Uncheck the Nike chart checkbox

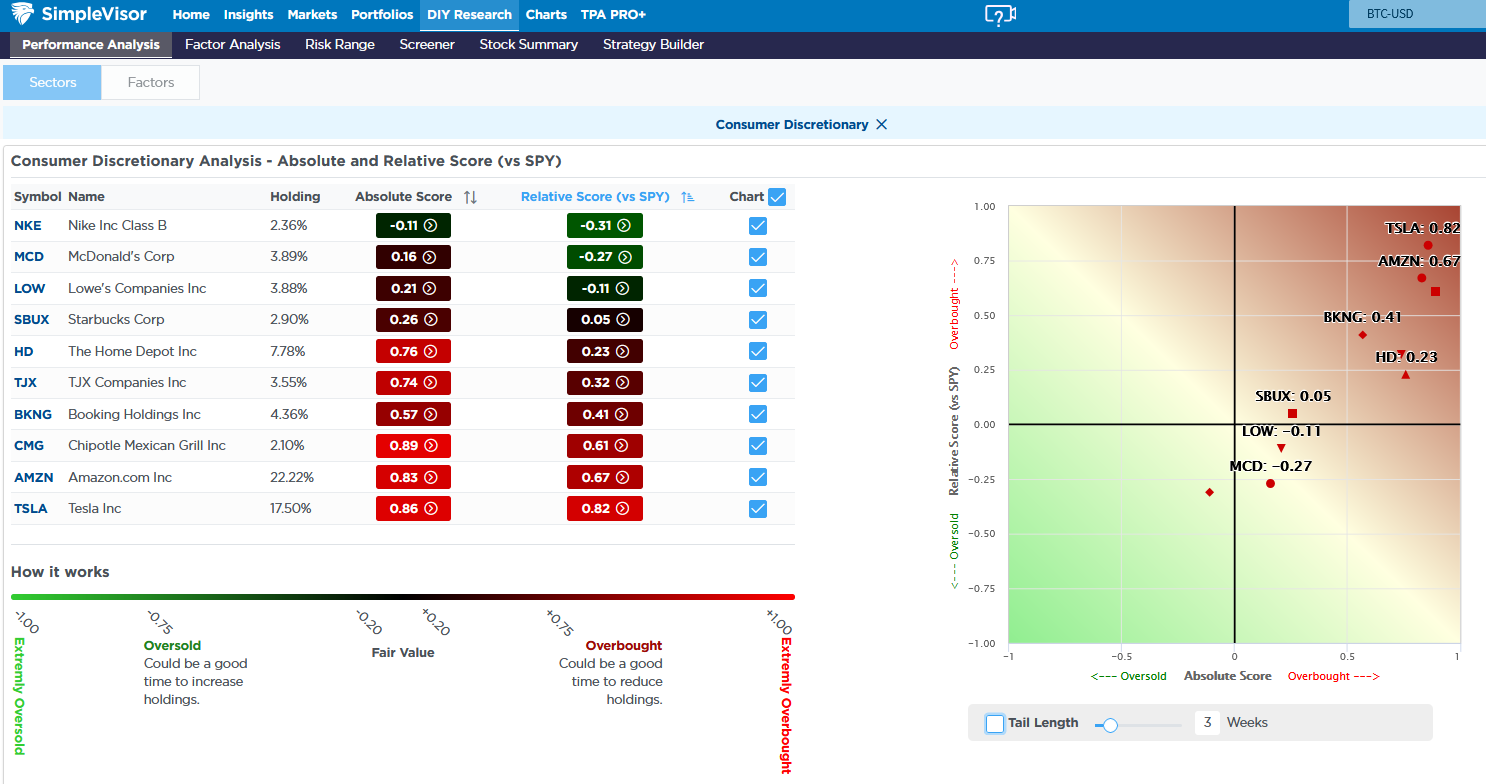758,226
